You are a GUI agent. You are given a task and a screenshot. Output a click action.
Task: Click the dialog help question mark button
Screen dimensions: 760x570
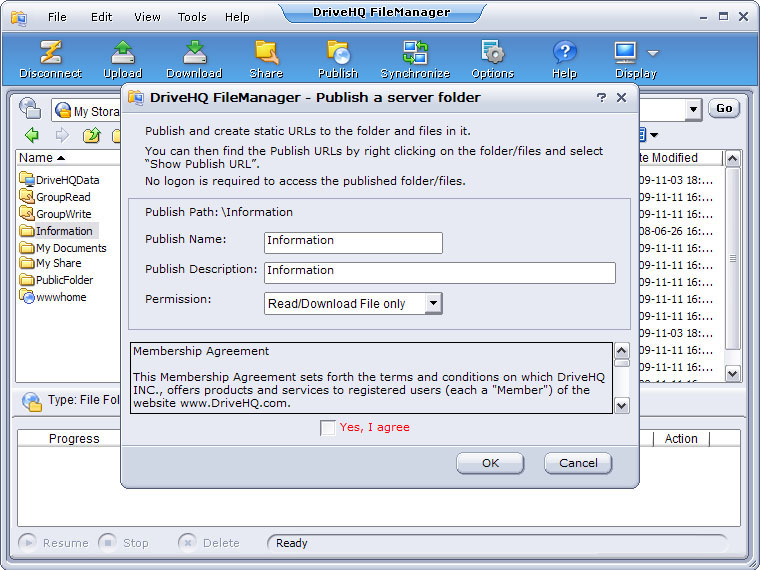pyautogui.click(x=601, y=97)
